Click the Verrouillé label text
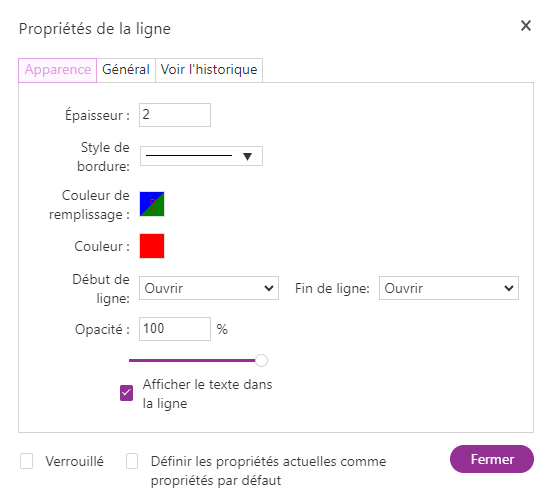Viewport: 550px width, 495px height. coord(74,461)
